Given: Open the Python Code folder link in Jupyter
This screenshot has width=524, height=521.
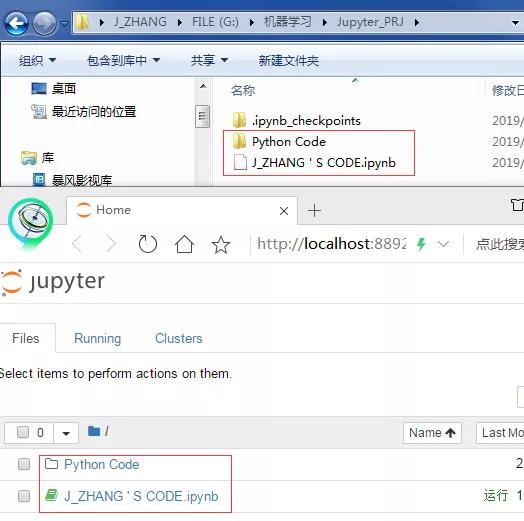Looking at the screenshot, I should click(x=102, y=464).
